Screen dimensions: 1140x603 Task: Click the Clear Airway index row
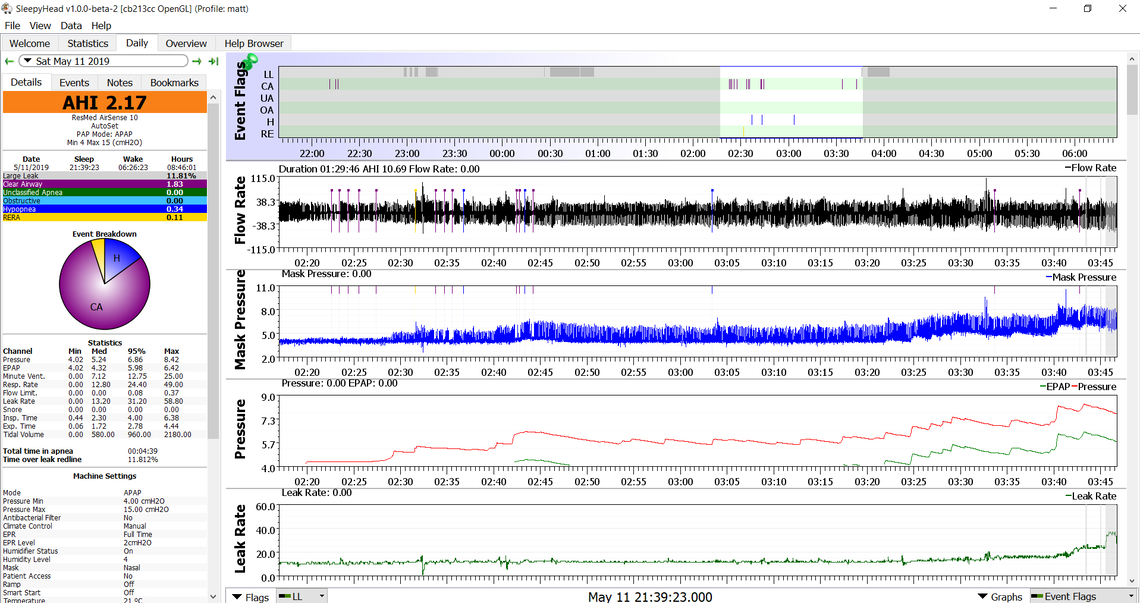pos(105,185)
